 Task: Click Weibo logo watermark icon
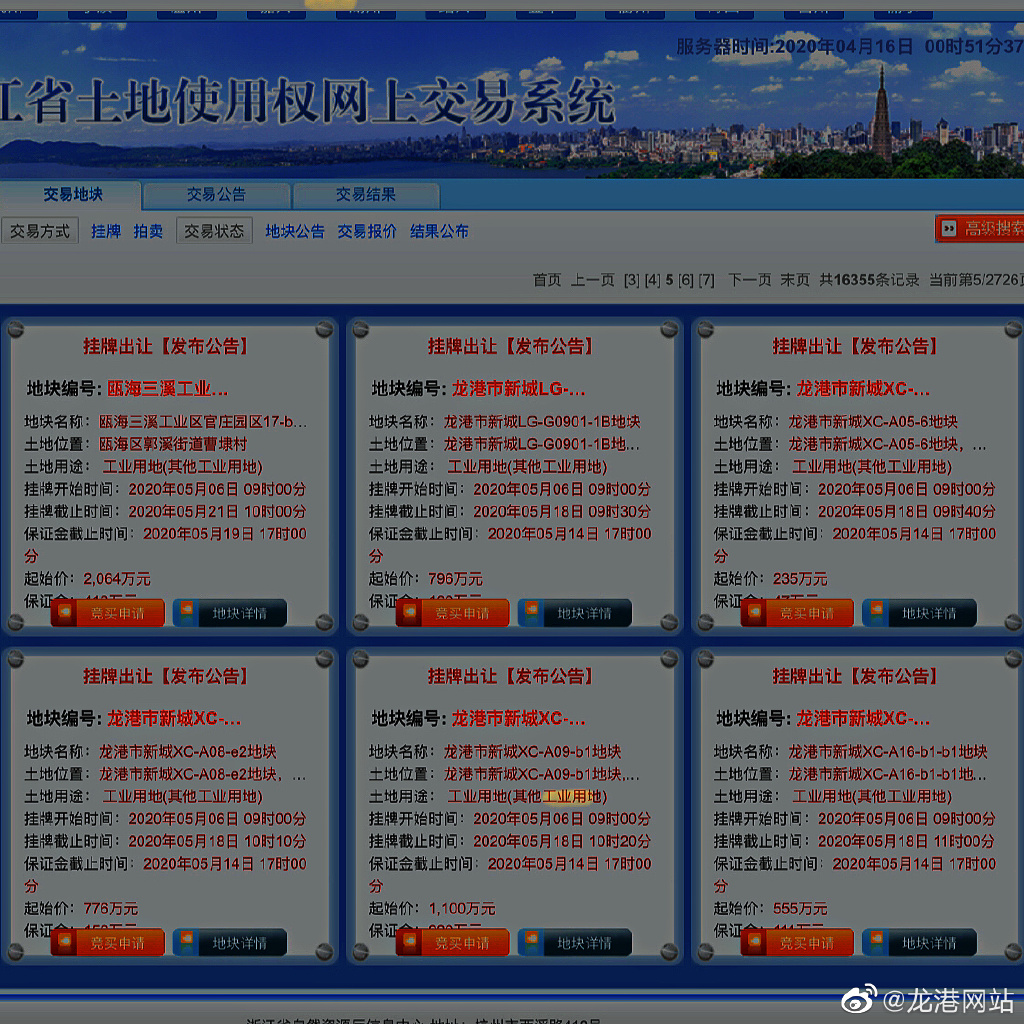[856, 999]
